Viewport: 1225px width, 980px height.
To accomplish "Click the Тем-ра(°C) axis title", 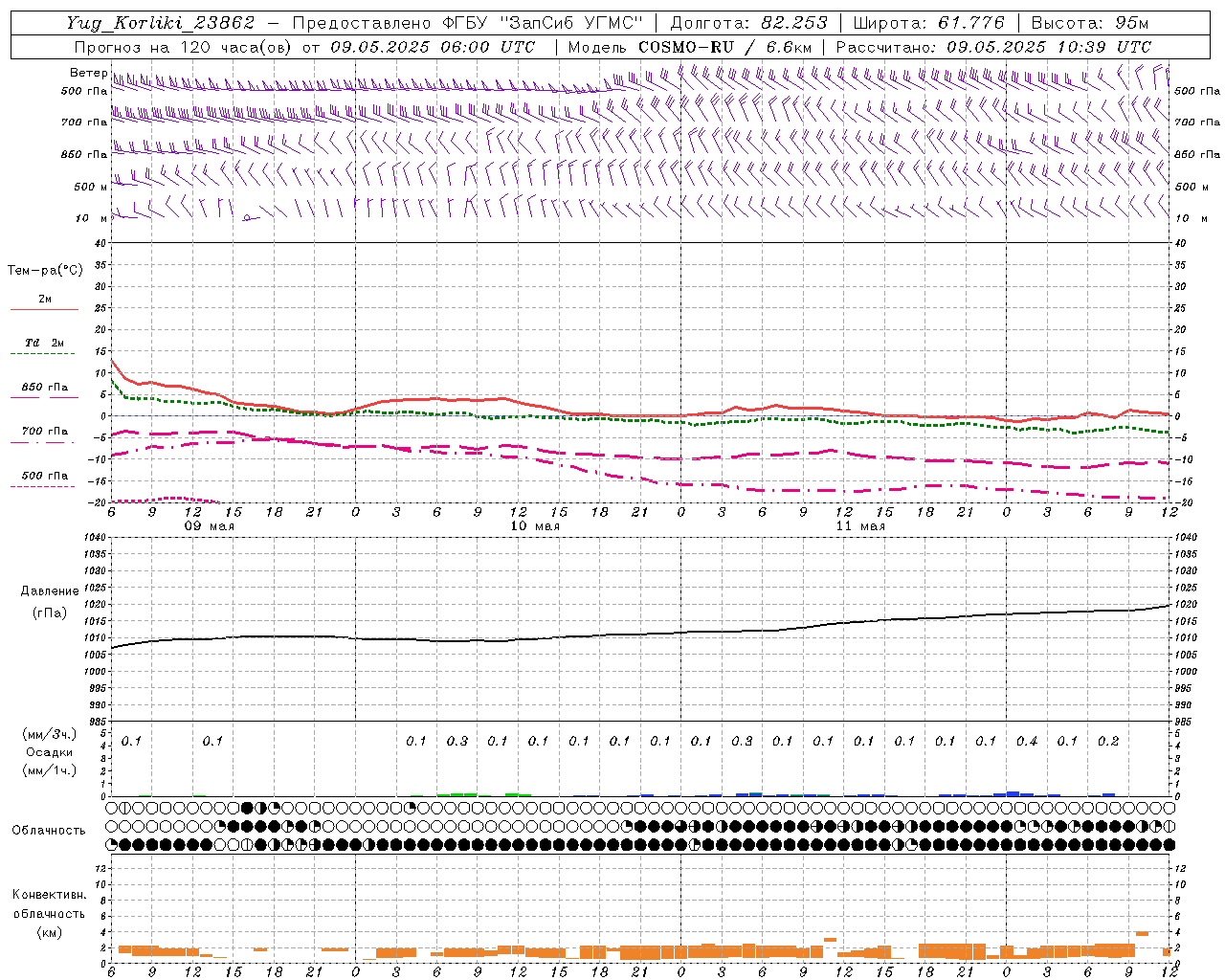I will point(45,271).
